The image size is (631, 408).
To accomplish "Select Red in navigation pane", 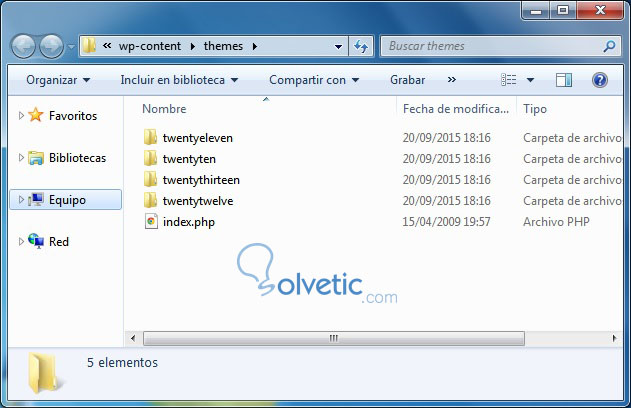I will tap(59, 242).
